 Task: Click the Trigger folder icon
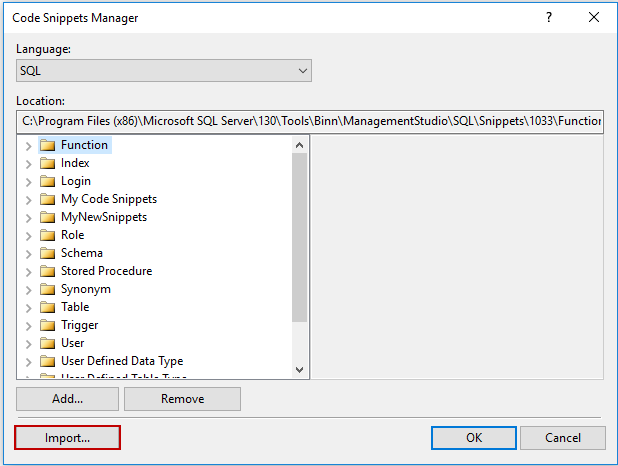pyautogui.click(x=47, y=325)
